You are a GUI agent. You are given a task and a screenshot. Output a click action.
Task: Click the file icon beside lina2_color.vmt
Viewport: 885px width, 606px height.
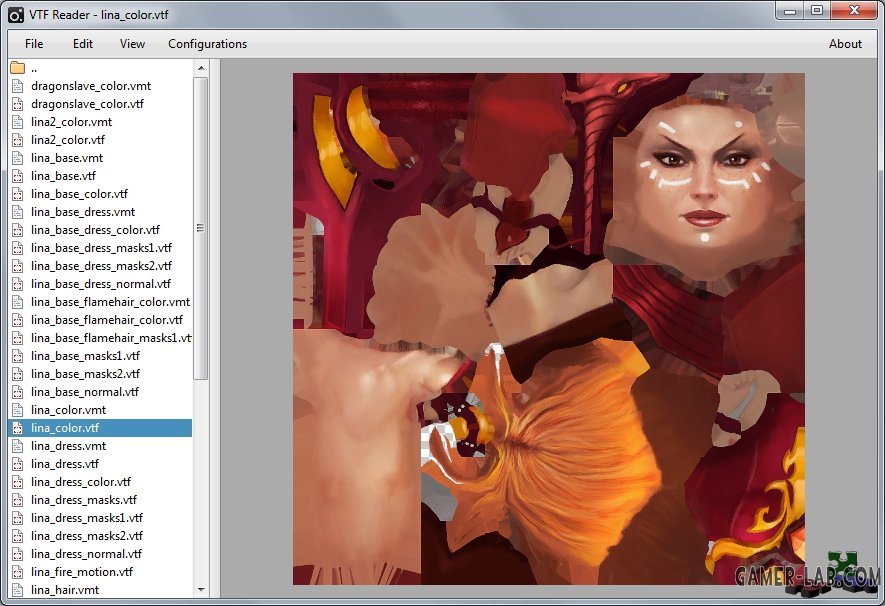(17, 122)
